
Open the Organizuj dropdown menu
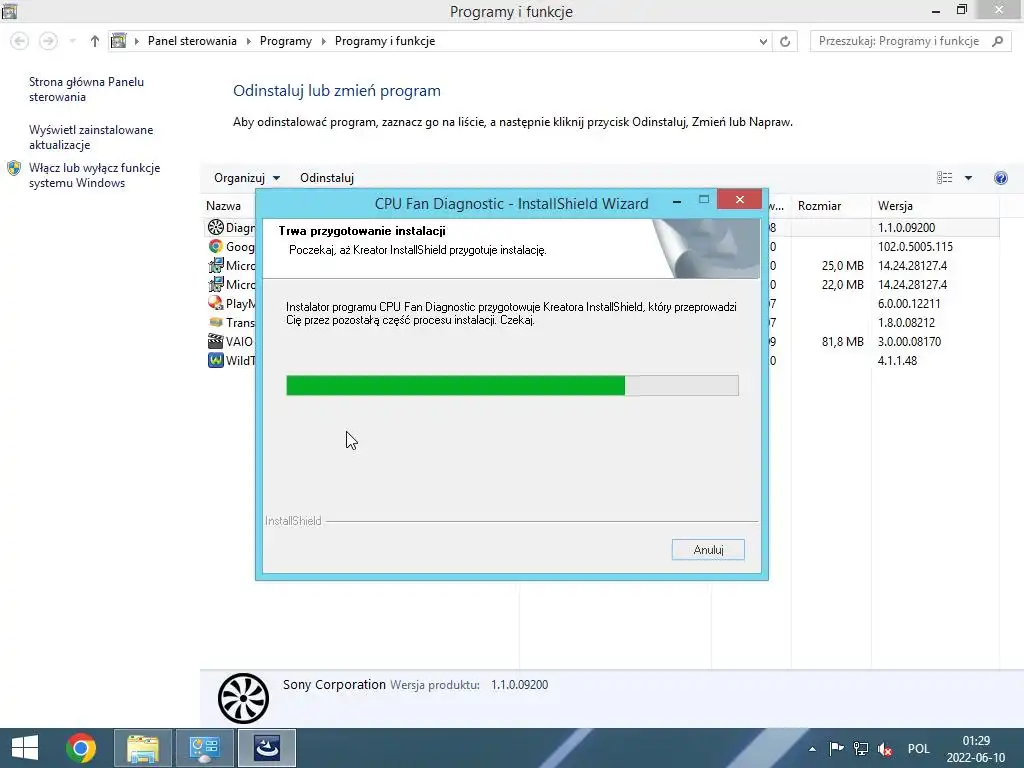pos(247,178)
